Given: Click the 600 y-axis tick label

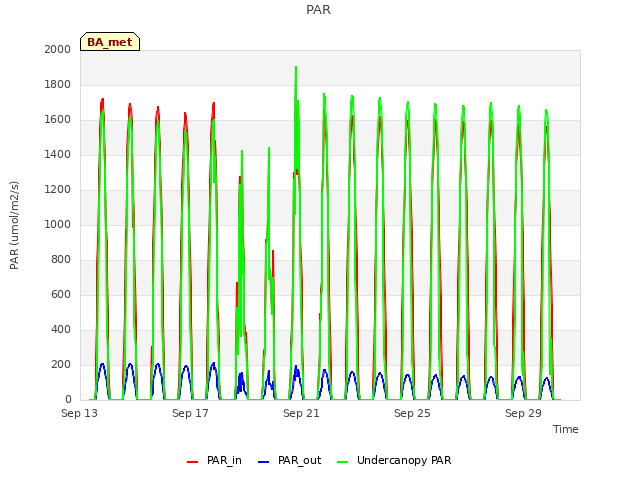Looking at the screenshot, I should point(61,294).
